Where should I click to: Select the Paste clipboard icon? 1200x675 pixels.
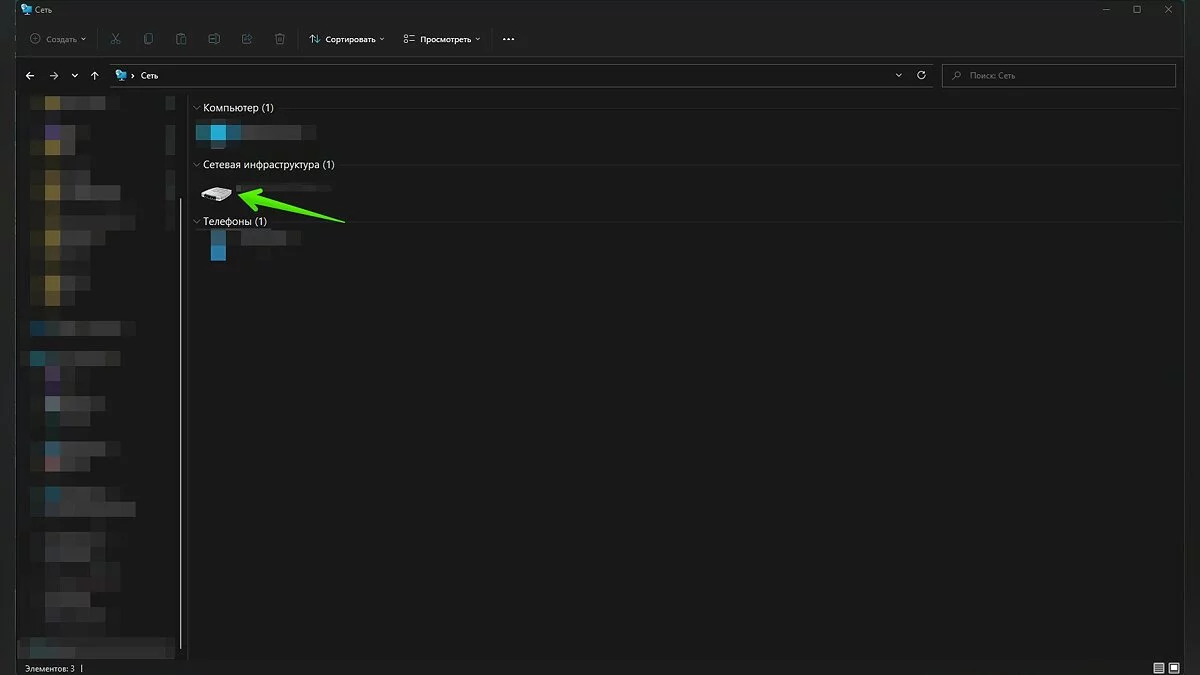pos(181,39)
